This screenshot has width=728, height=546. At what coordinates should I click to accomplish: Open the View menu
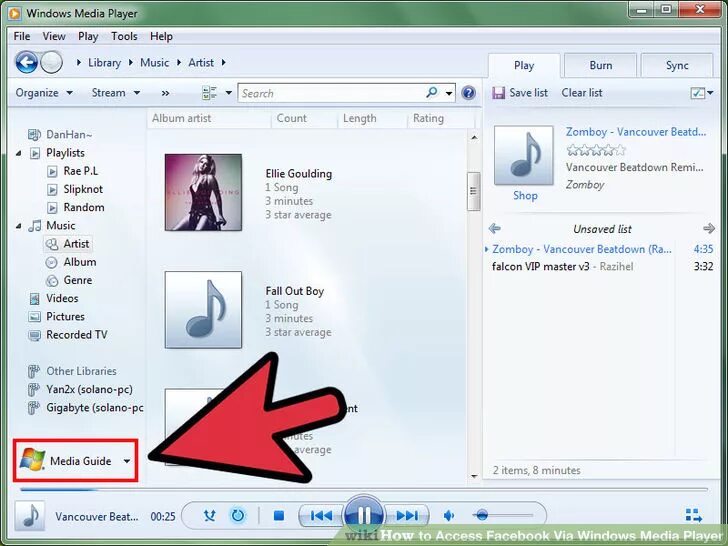[54, 36]
